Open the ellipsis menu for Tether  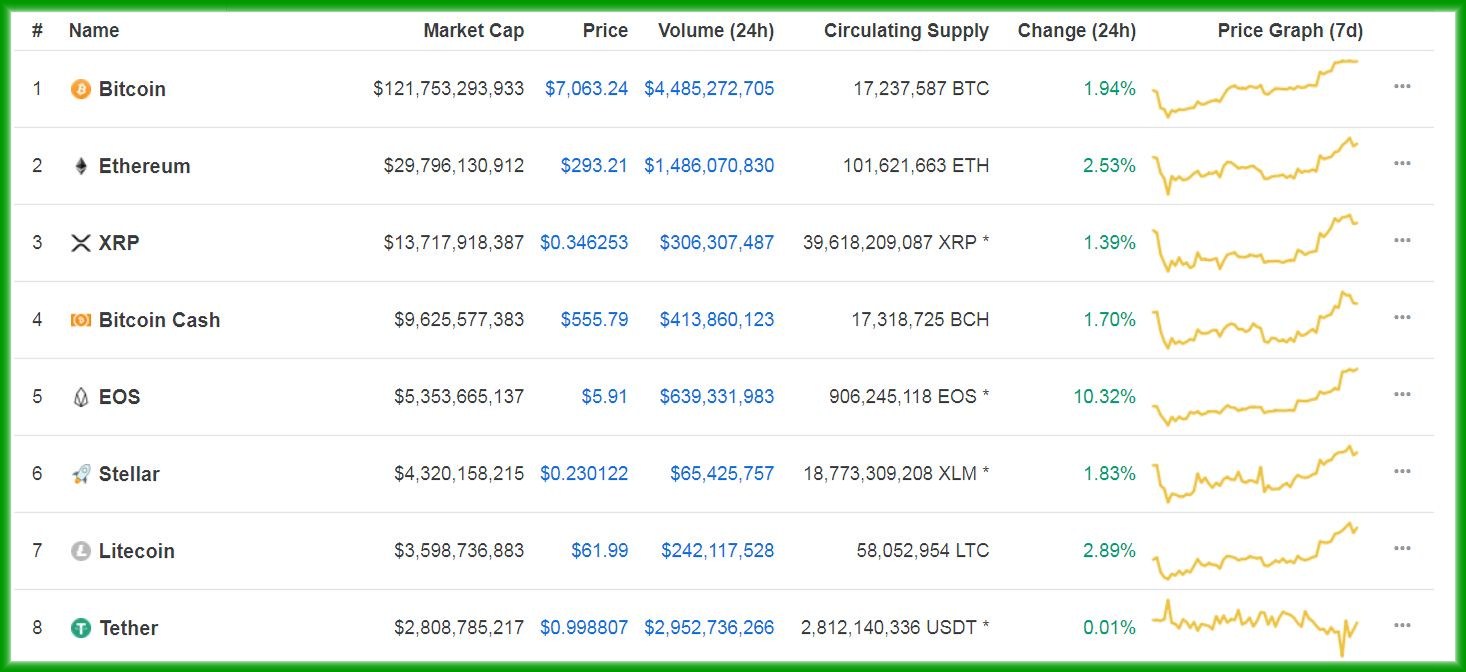click(x=1402, y=626)
